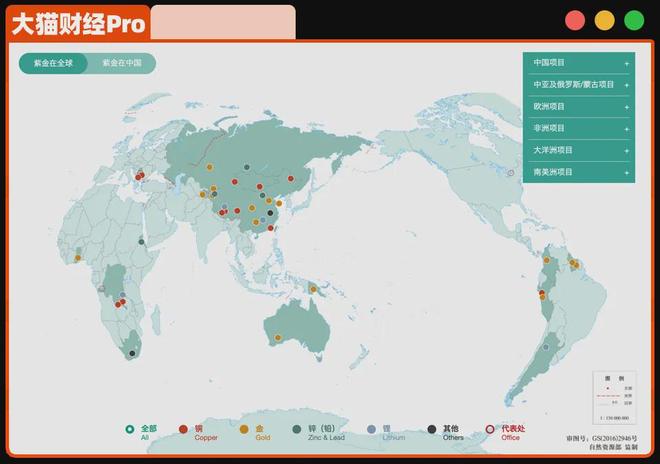
Task: Expand 中国项目 list
Action: click(580, 63)
